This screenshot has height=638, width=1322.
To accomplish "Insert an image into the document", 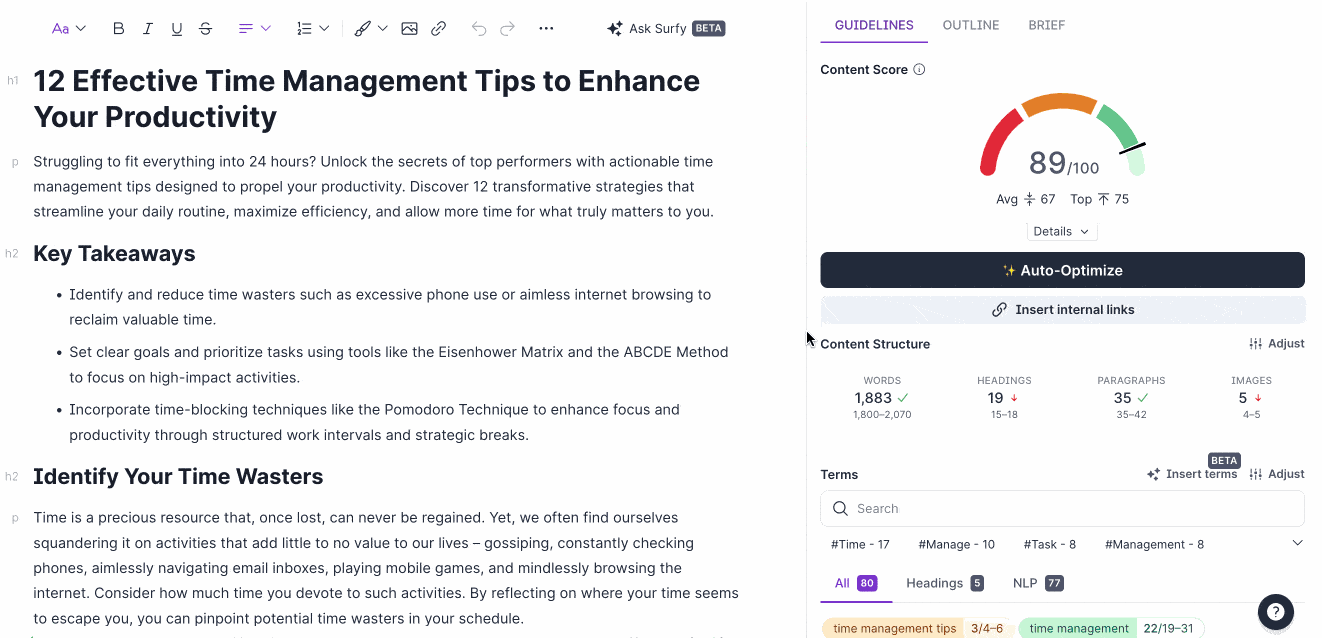I will (409, 29).
